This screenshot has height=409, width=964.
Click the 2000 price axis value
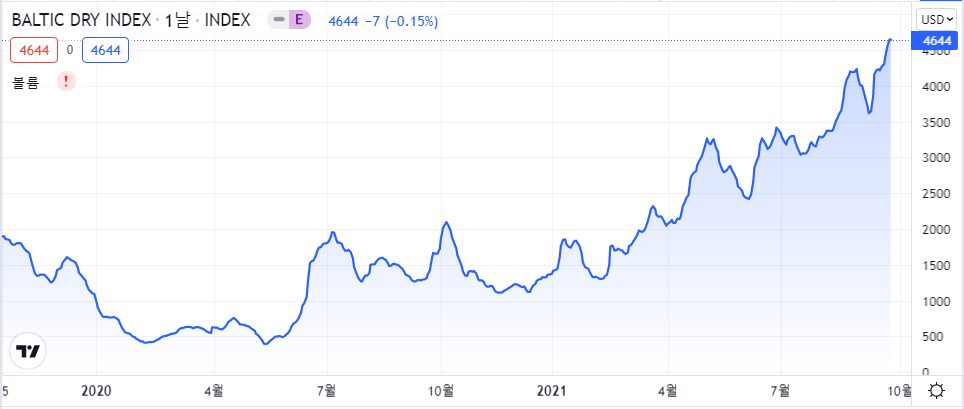tap(937, 230)
